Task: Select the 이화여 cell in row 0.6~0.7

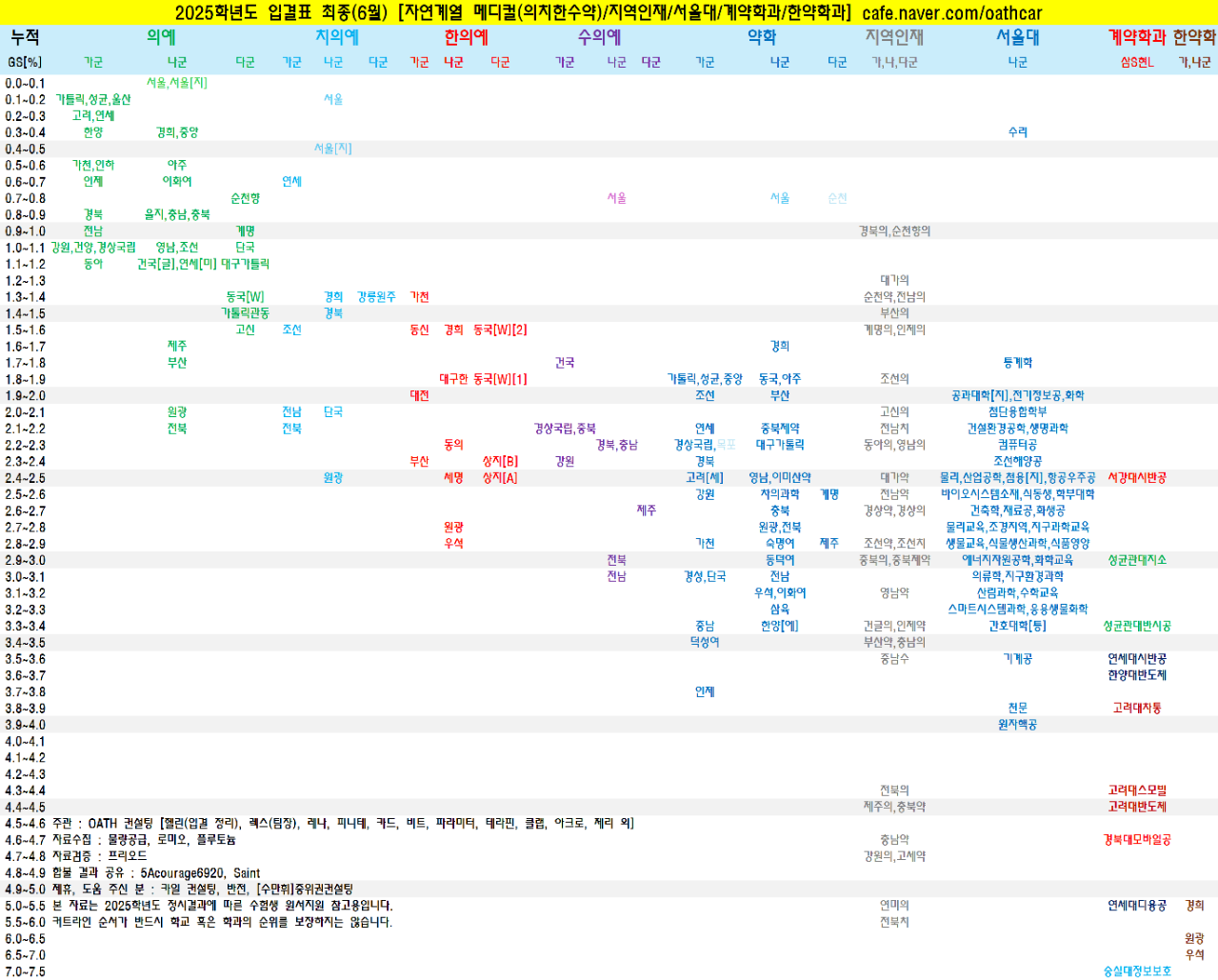Action: (177, 181)
